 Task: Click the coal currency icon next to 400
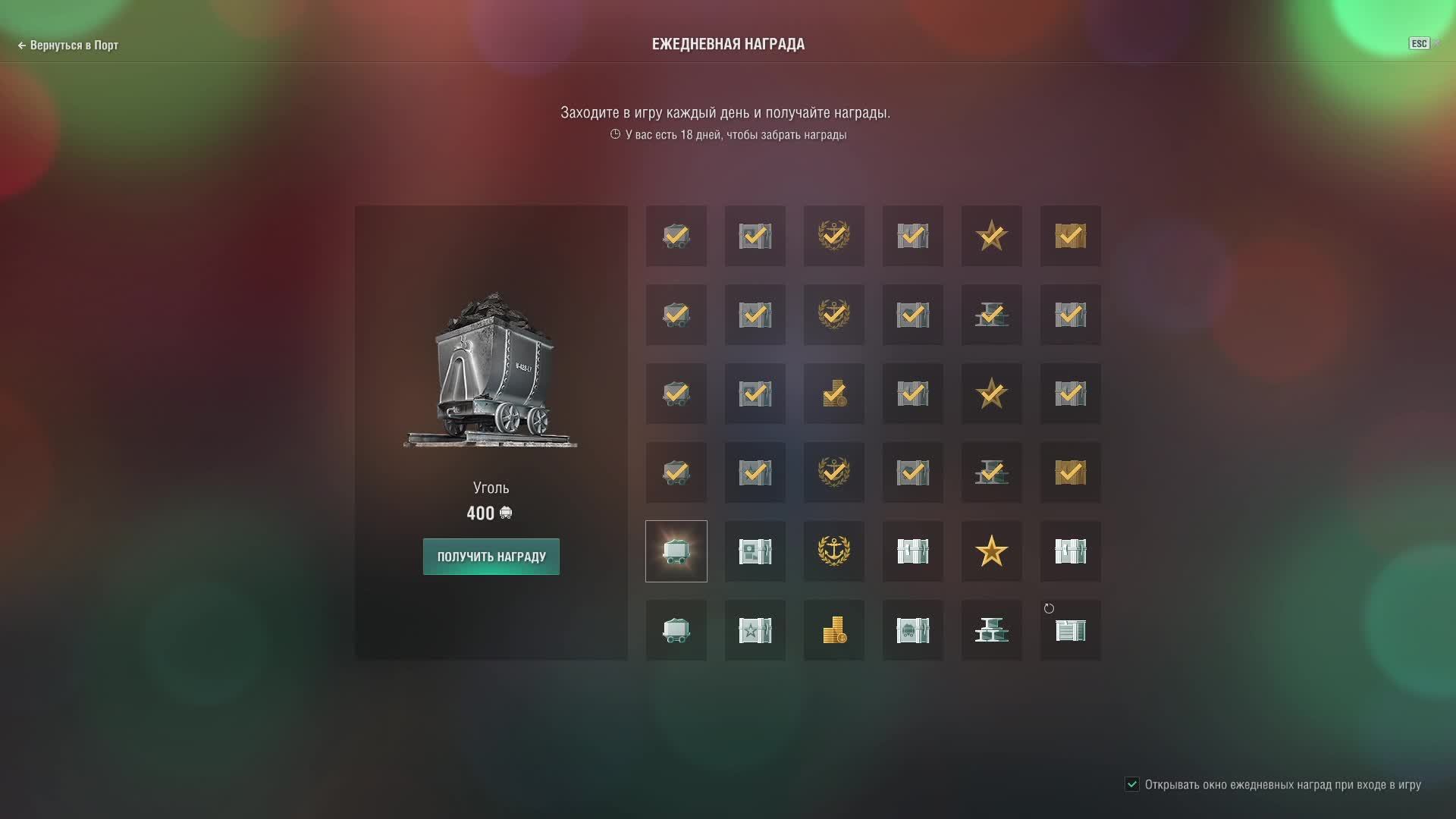click(x=506, y=513)
